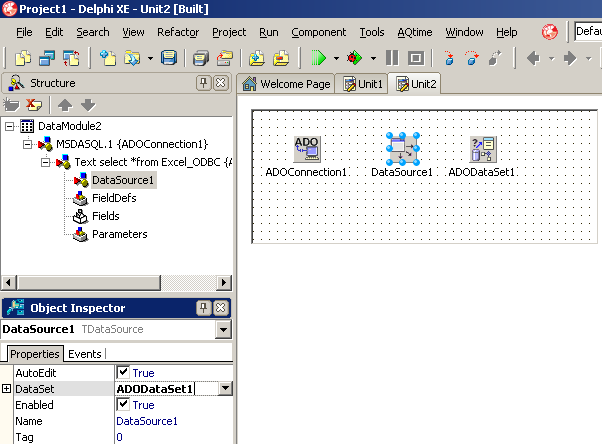Select the ADODataSet1 component on designer
Screen dimensions: 602x444
483,149
